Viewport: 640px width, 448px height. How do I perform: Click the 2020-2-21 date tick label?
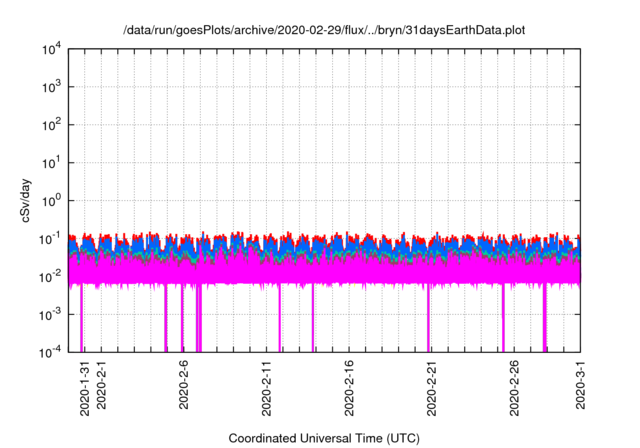click(x=432, y=388)
